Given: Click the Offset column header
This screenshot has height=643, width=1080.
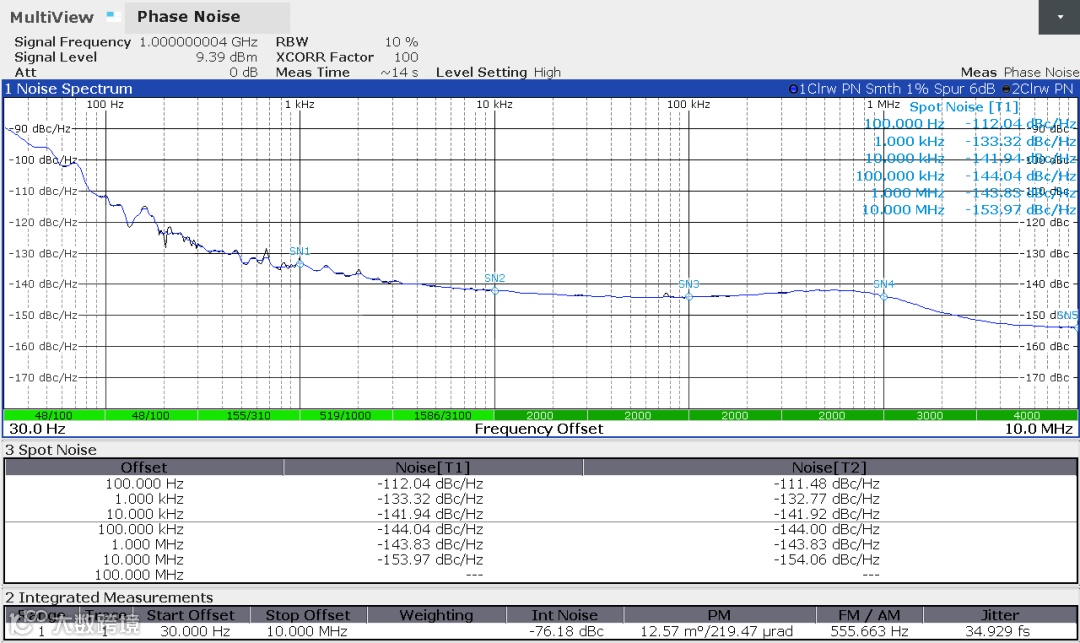Looking at the screenshot, I should click(x=144, y=467).
